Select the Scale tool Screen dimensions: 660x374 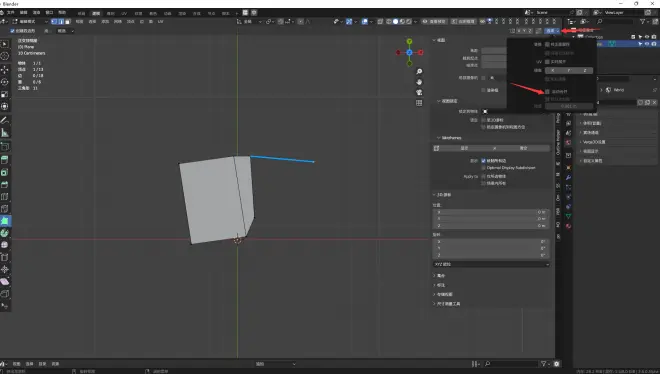(5, 94)
